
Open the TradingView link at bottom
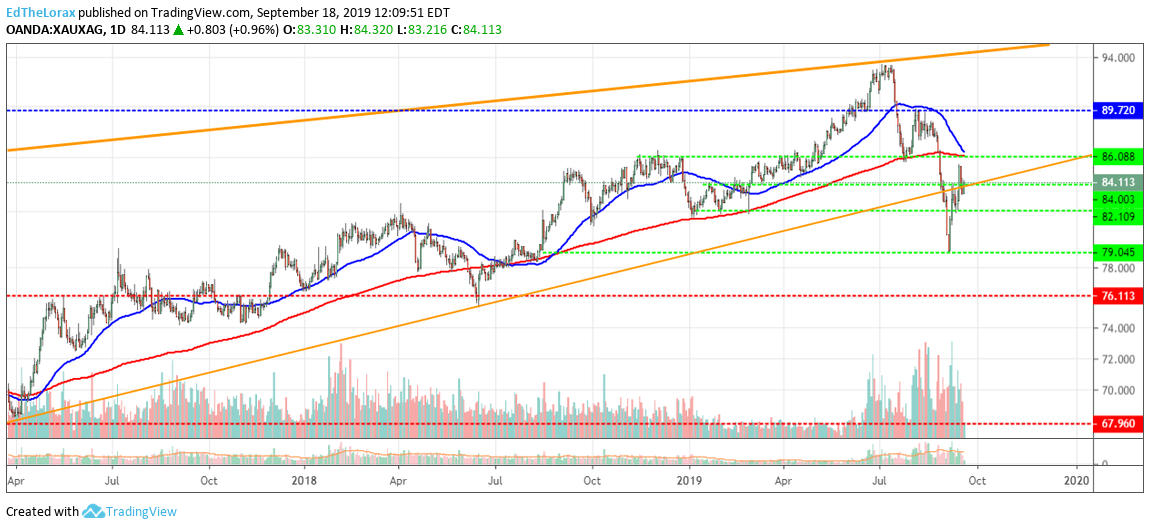point(142,511)
